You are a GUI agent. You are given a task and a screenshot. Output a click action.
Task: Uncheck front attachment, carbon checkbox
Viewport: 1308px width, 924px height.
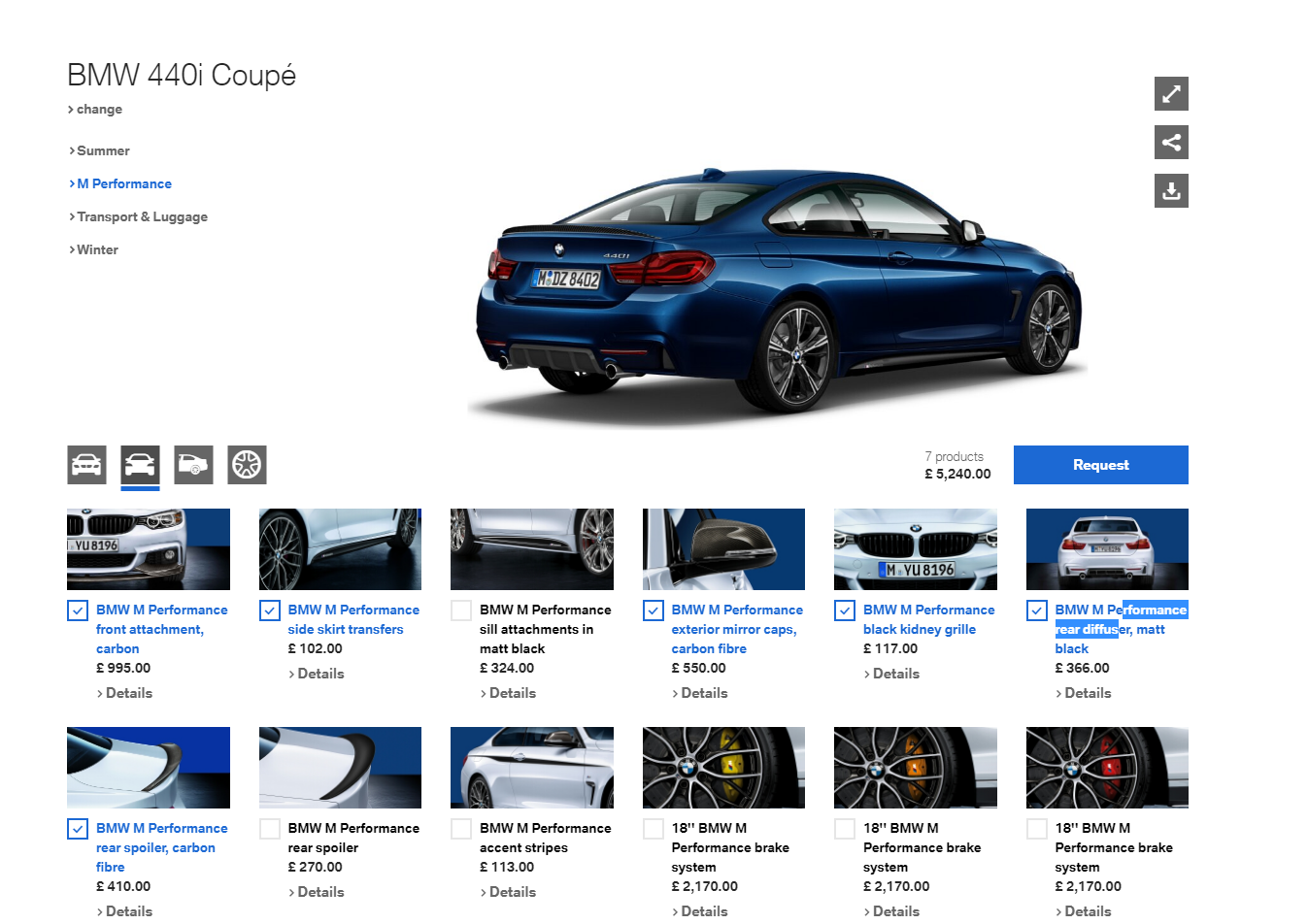pos(78,610)
